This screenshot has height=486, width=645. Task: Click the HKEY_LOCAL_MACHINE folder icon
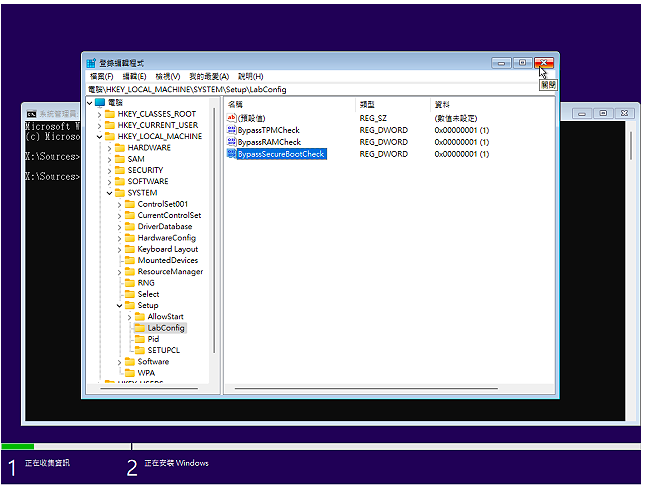110,136
